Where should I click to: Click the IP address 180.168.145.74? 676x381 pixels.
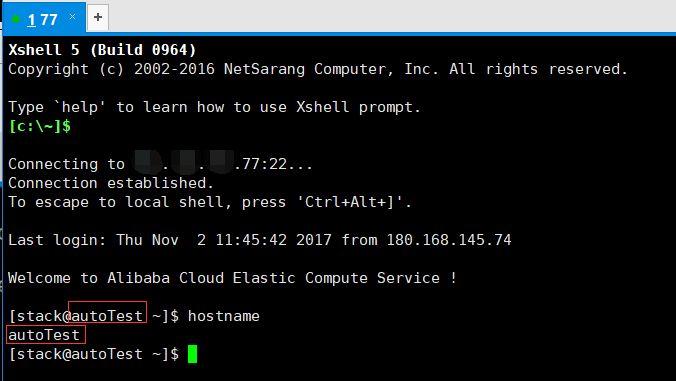click(x=449, y=240)
